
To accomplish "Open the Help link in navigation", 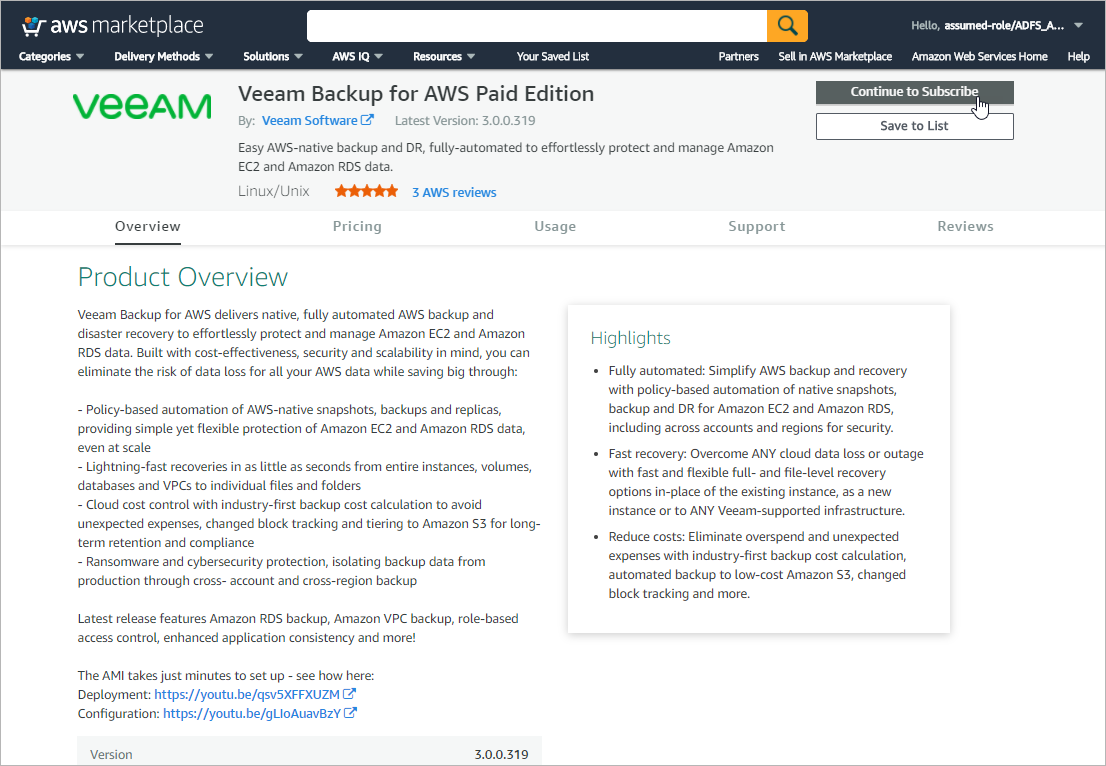I will (1078, 56).
